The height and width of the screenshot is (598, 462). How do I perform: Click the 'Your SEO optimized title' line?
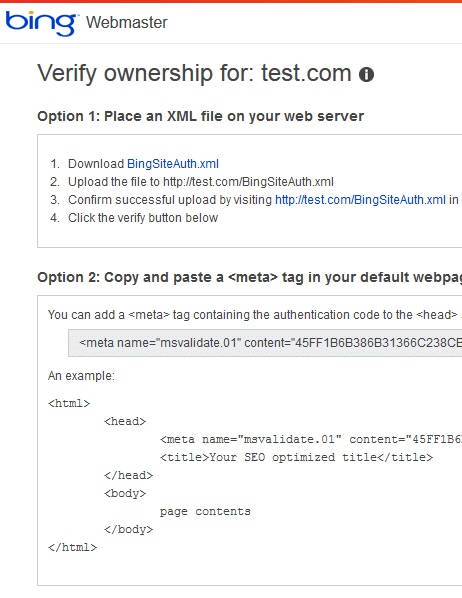pyautogui.click(x=296, y=457)
